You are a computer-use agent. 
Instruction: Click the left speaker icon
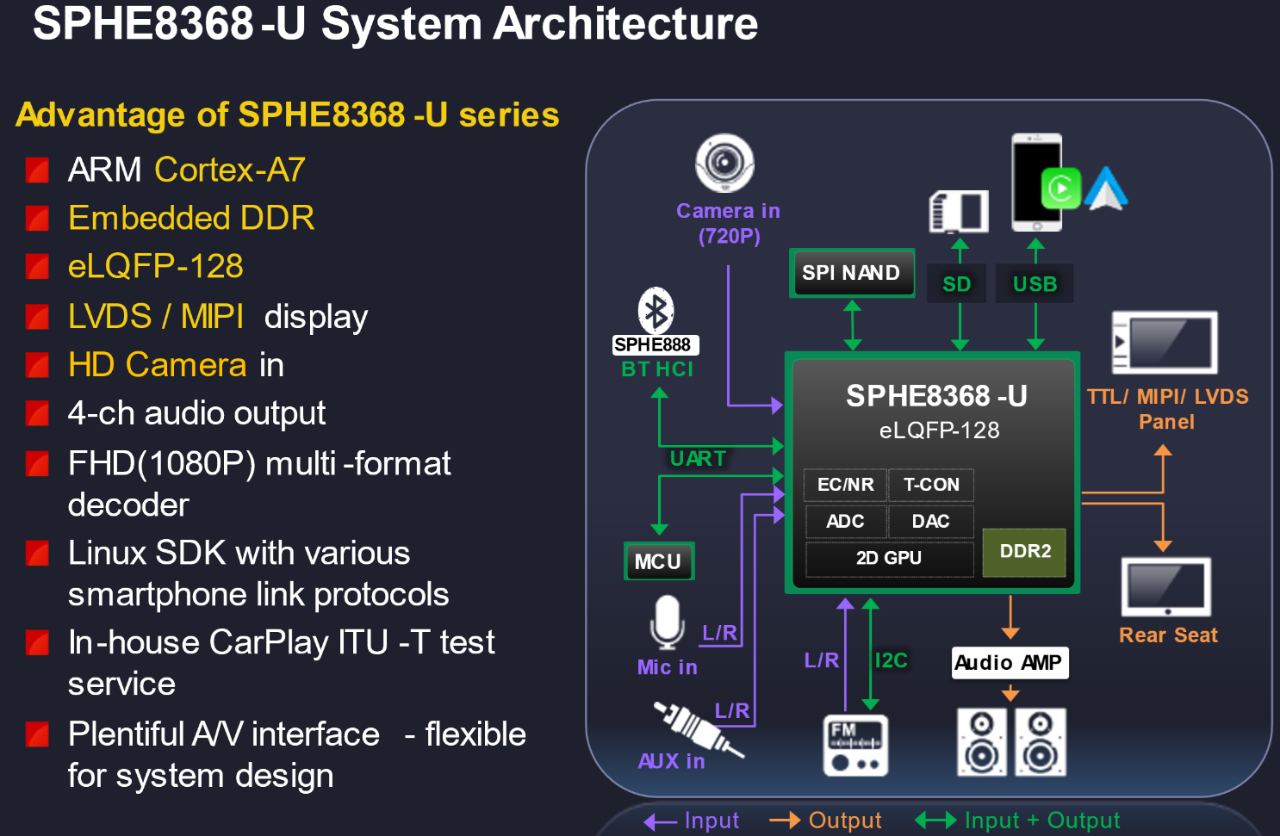[981, 742]
